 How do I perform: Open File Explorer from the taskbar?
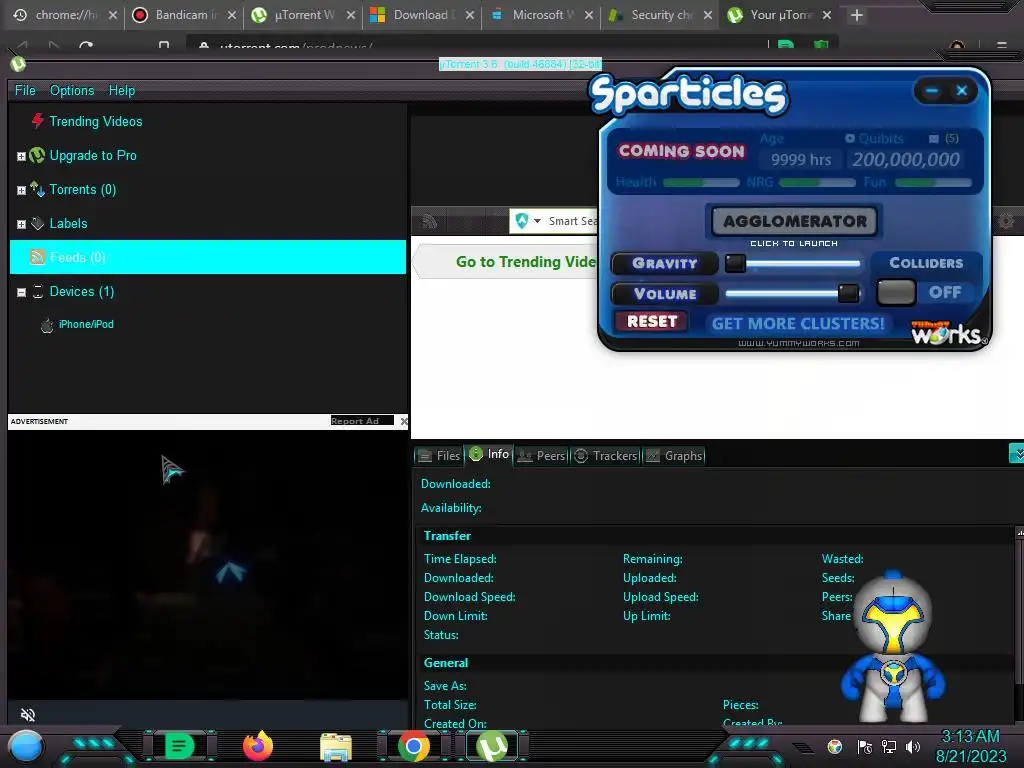[x=336, y=747]
